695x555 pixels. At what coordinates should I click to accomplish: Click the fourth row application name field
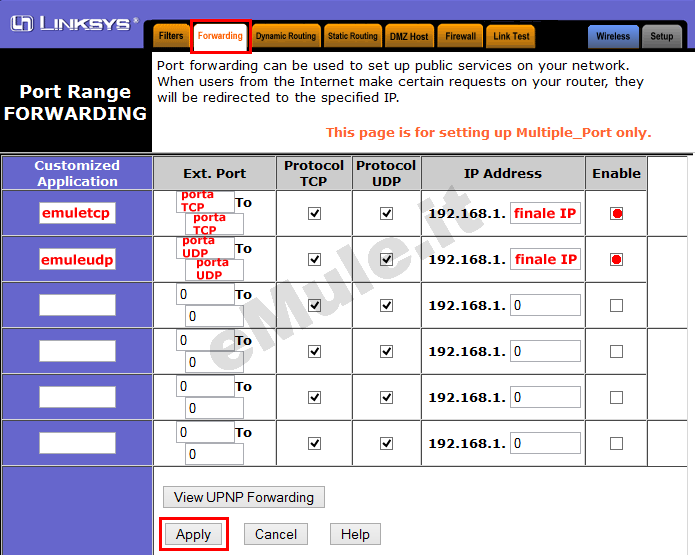click(x=77, y=351)
